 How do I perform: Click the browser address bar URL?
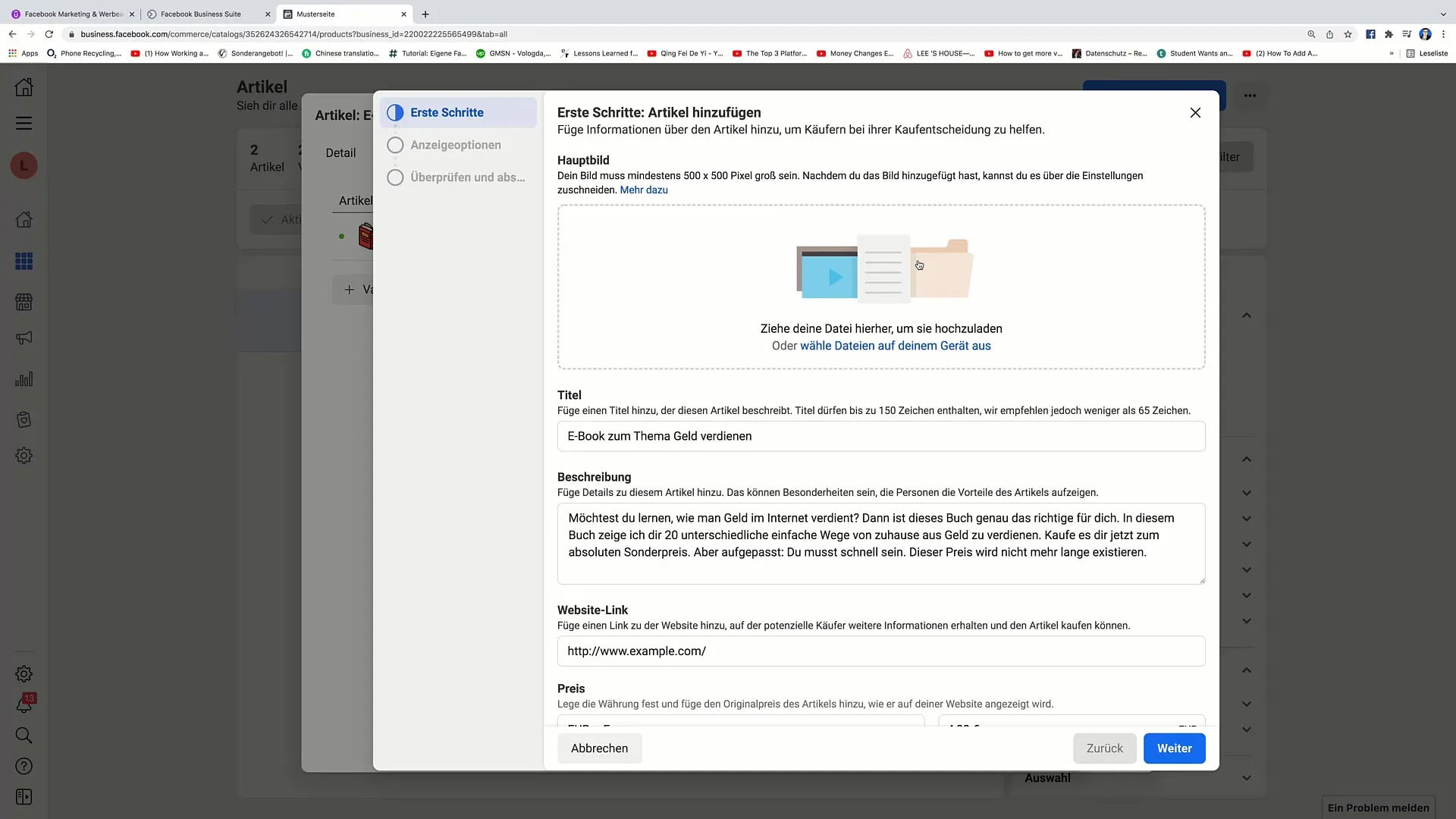tap(294, 34)
